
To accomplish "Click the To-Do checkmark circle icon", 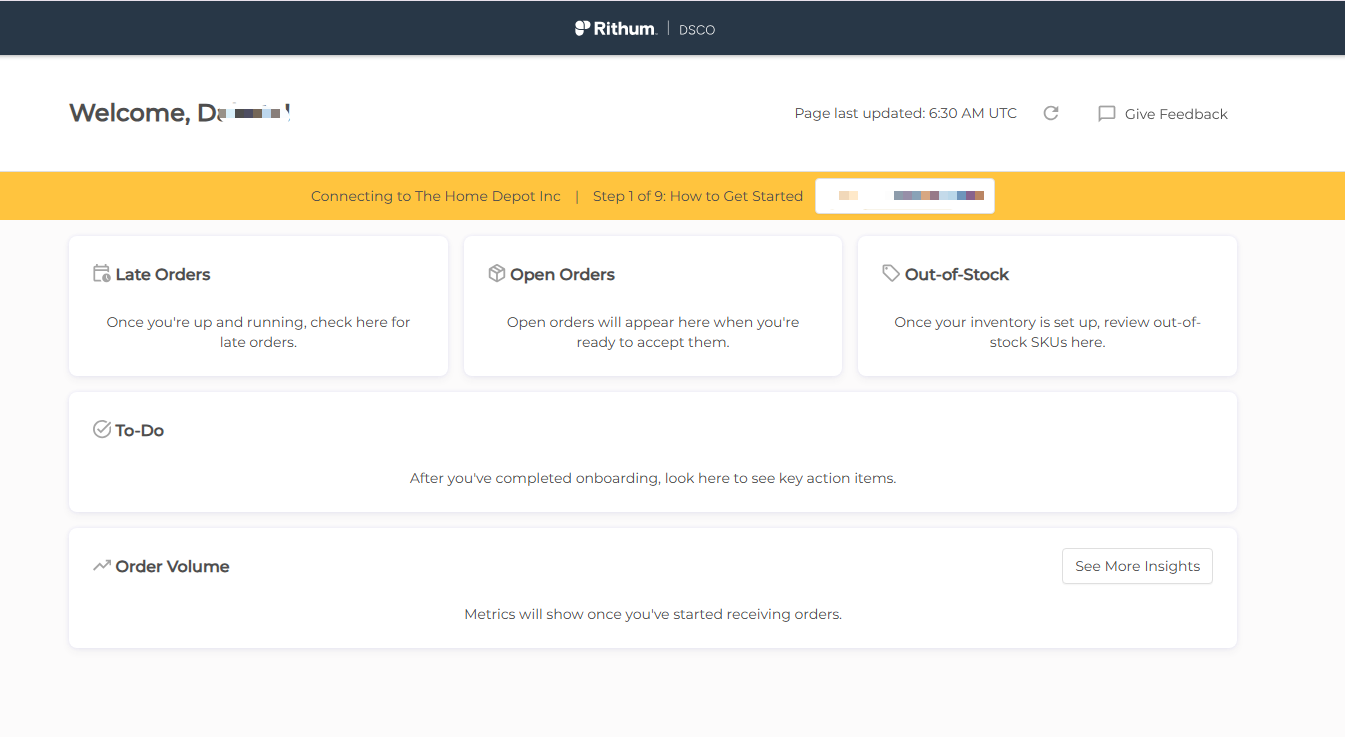I will (101, 430).
